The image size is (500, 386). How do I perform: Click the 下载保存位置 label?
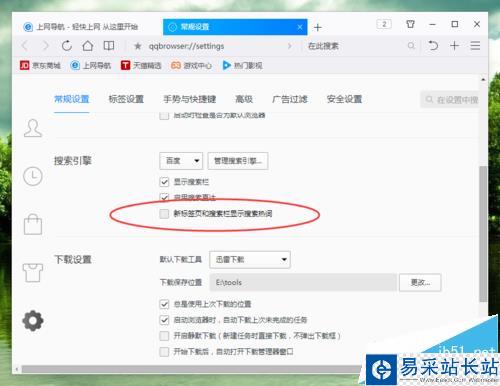click(181, 283)
